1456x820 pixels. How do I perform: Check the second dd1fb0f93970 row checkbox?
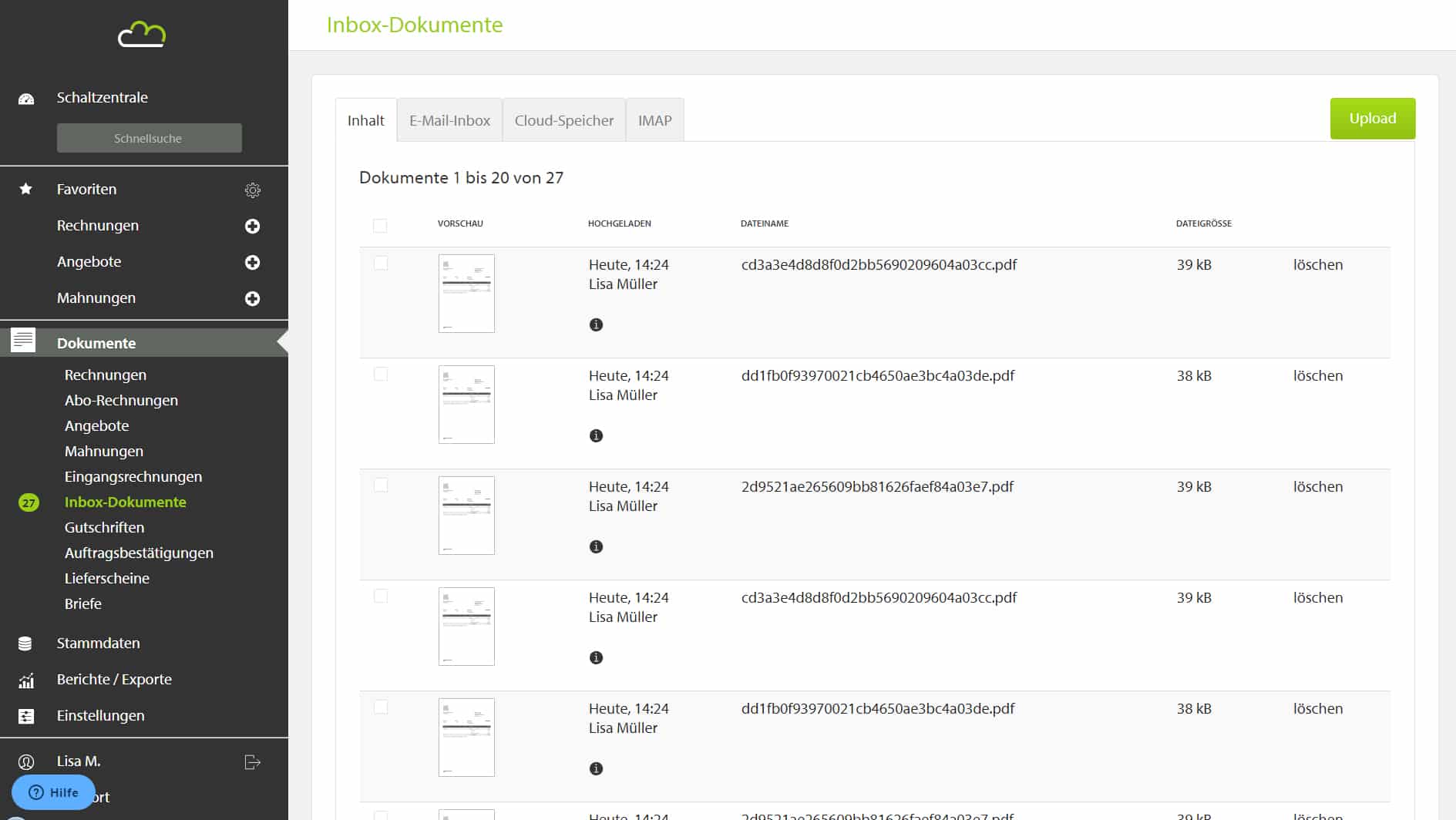click(x=381, y=707)
